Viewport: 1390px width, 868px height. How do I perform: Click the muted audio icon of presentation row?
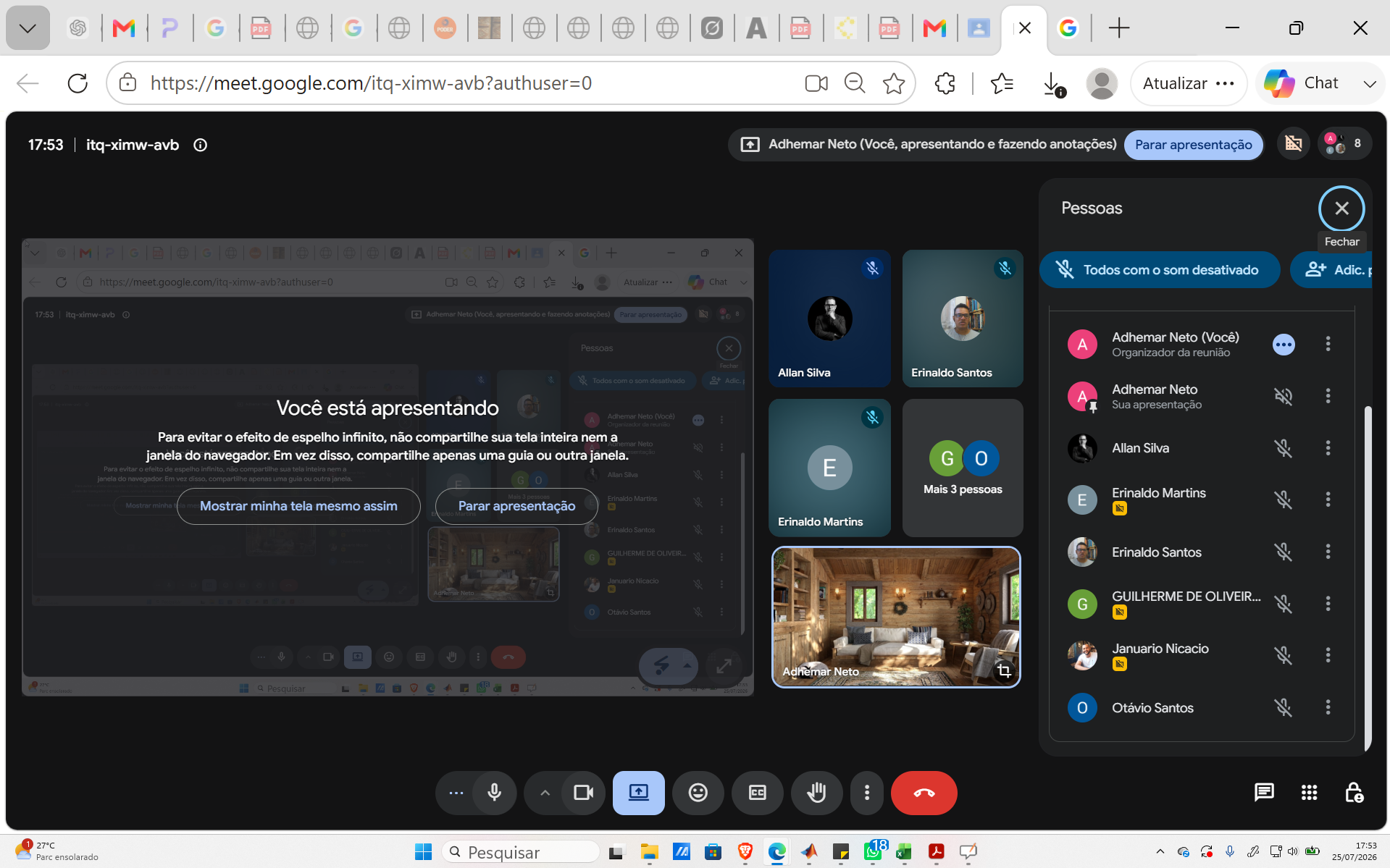coord(1283,396)
